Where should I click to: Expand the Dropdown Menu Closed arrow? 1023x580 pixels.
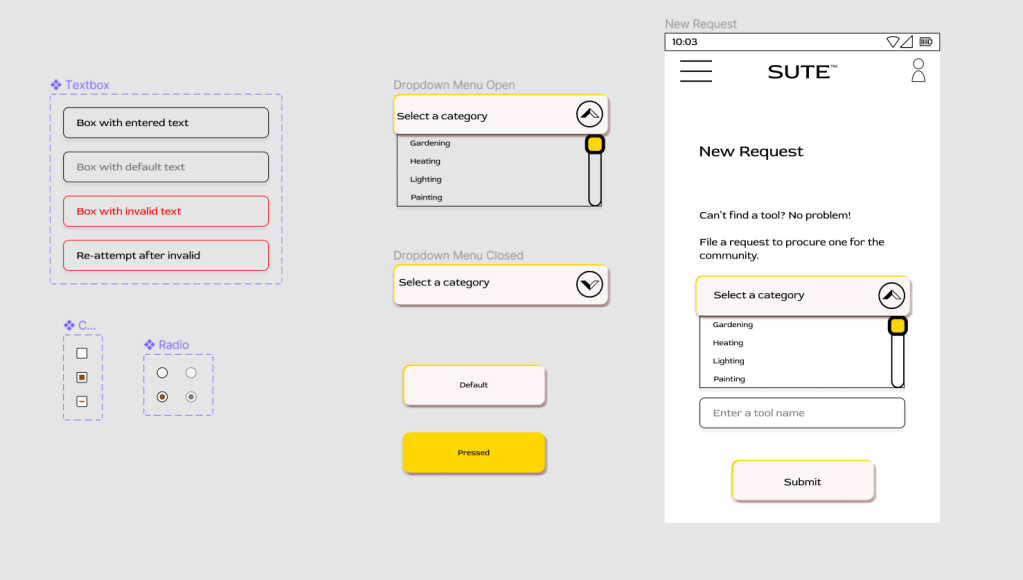coord(590,284)
